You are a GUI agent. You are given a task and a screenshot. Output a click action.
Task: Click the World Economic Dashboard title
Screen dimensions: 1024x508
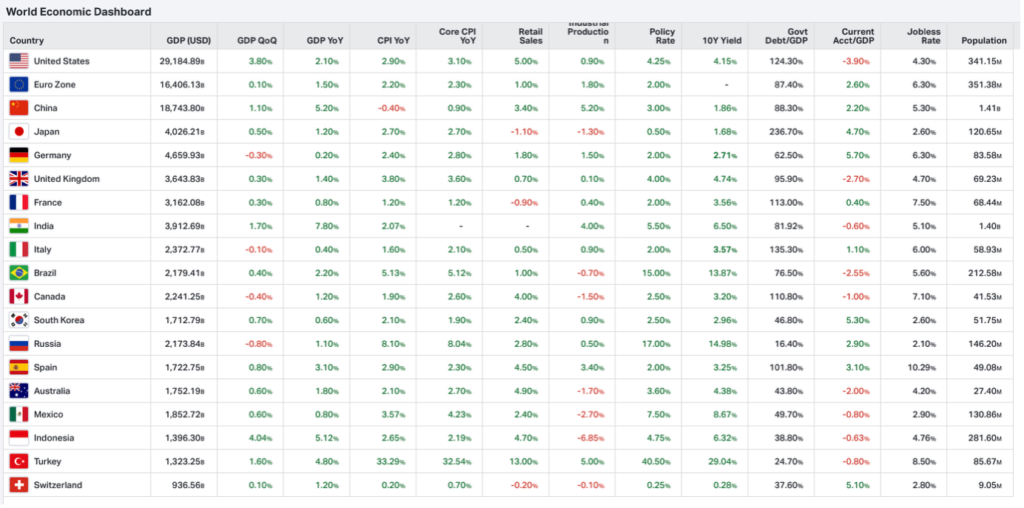coord(80,12)
